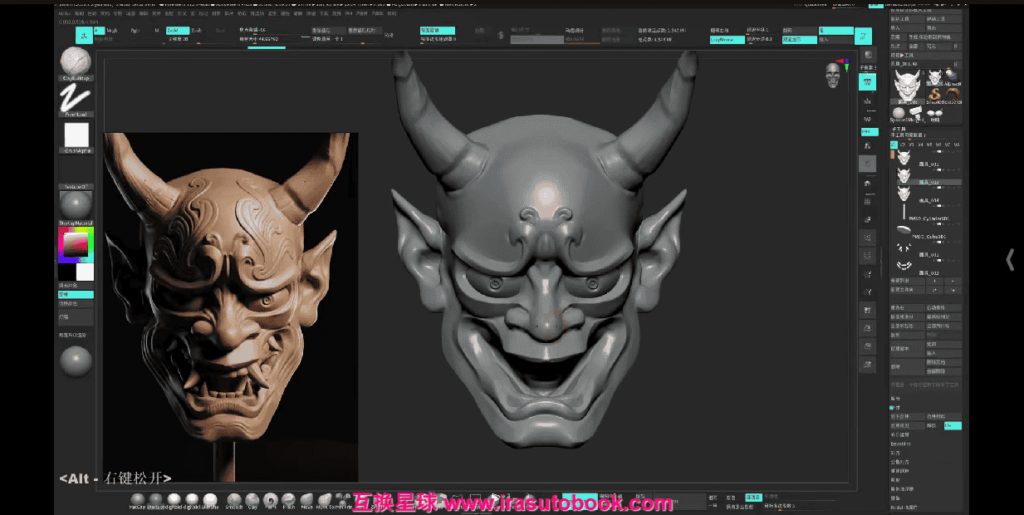Select the black secondary color swatch
The image size is (1024, 515).
(x=67, y=272)
